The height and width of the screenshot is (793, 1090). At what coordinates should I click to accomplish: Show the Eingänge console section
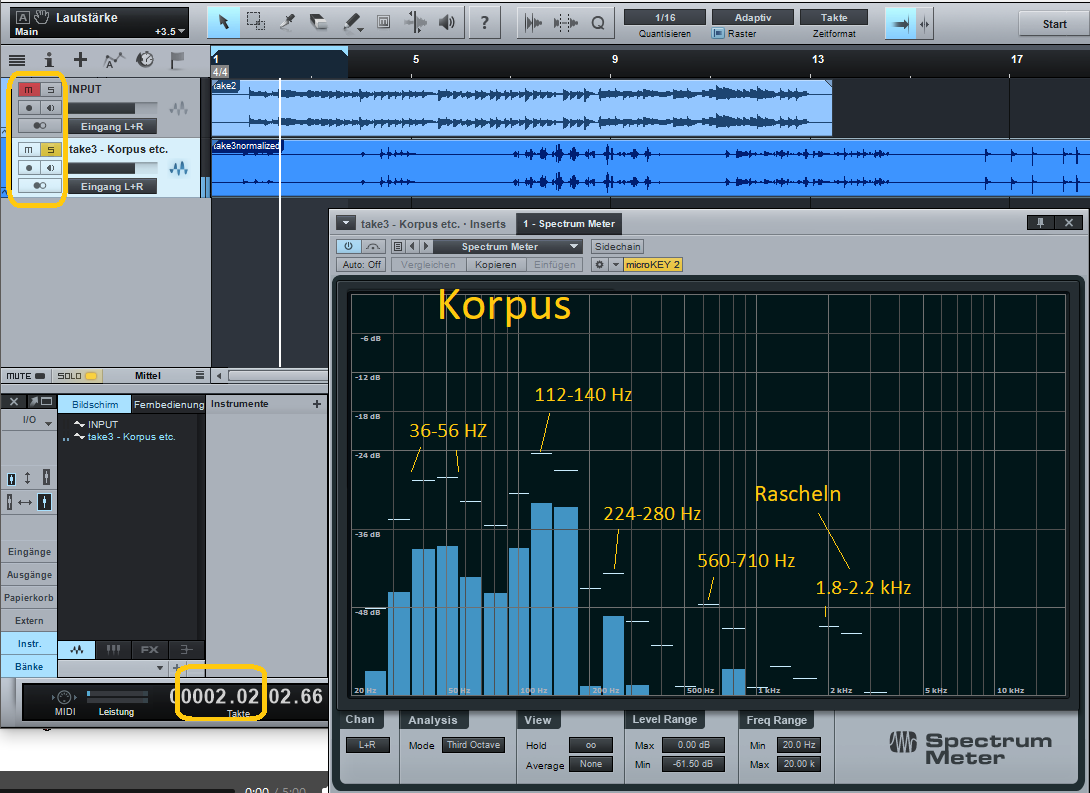[x=29, y=552]
